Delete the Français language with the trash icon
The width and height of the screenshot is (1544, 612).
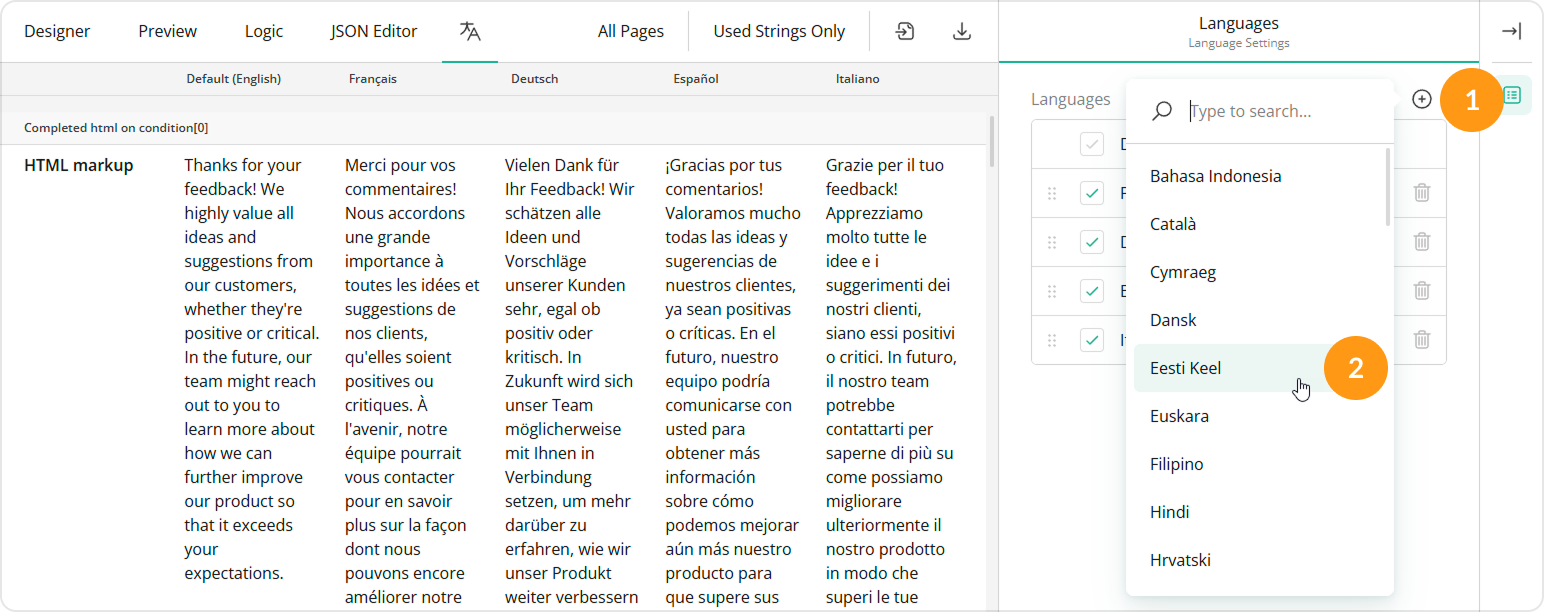tap(1421, 192)
